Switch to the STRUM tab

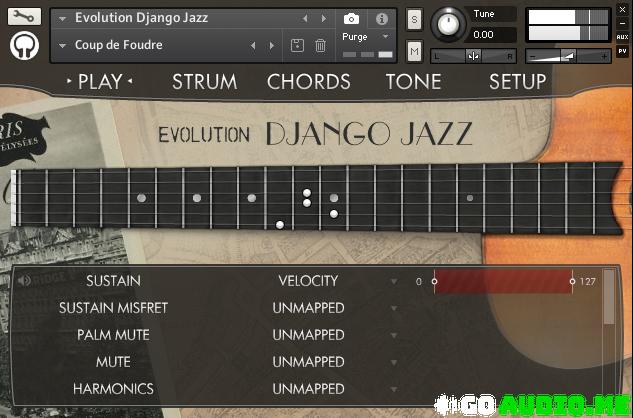pos(205,82)
